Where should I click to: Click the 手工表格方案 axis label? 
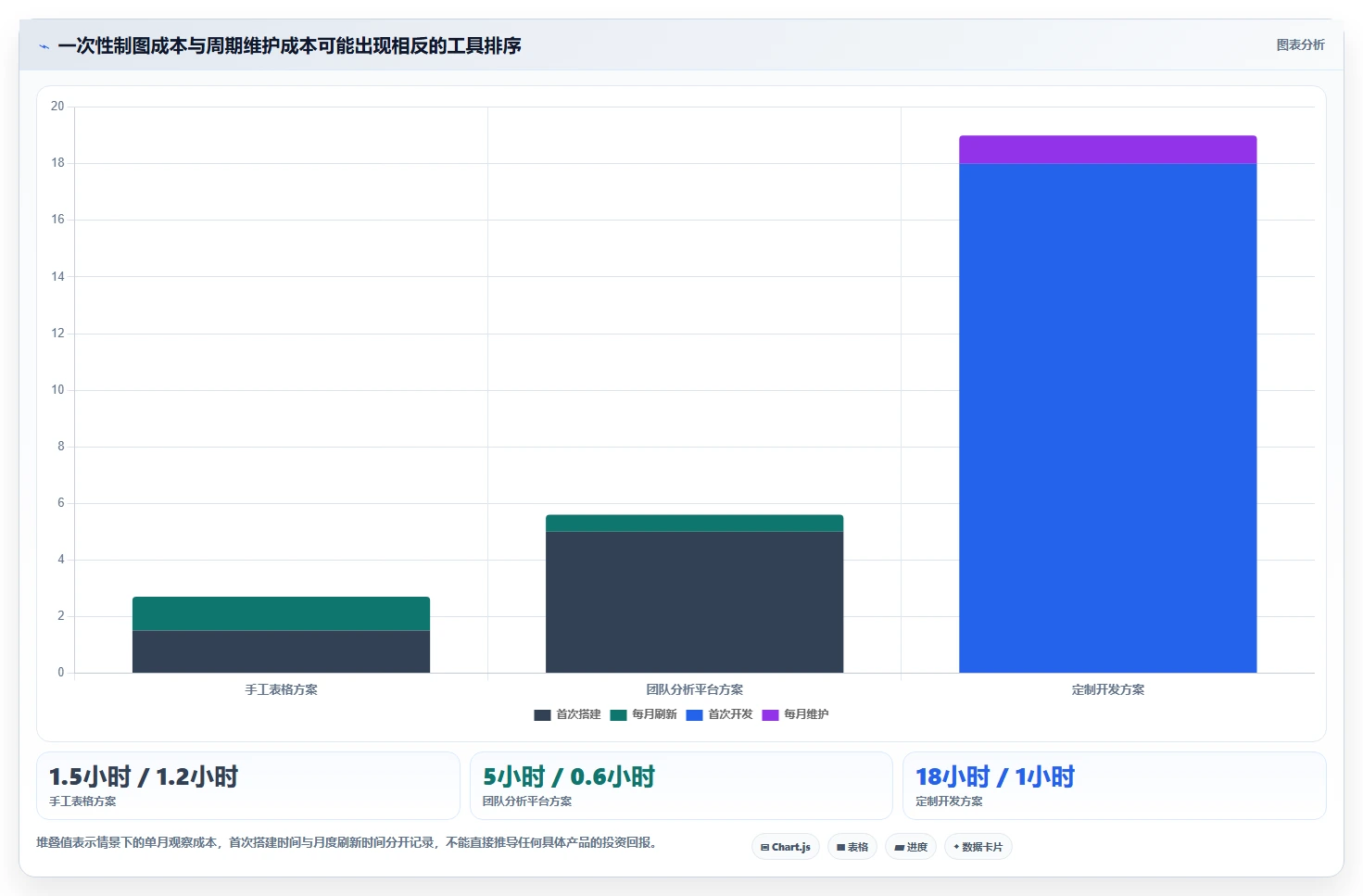coord(281,689)
